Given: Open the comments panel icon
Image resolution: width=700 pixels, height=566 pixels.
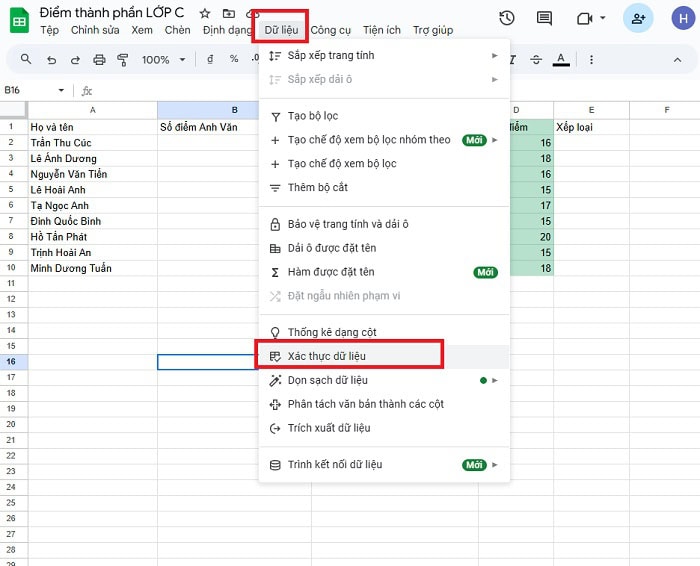Looking at the screenshot, I should pyautogui.click(x=544, y=18).
